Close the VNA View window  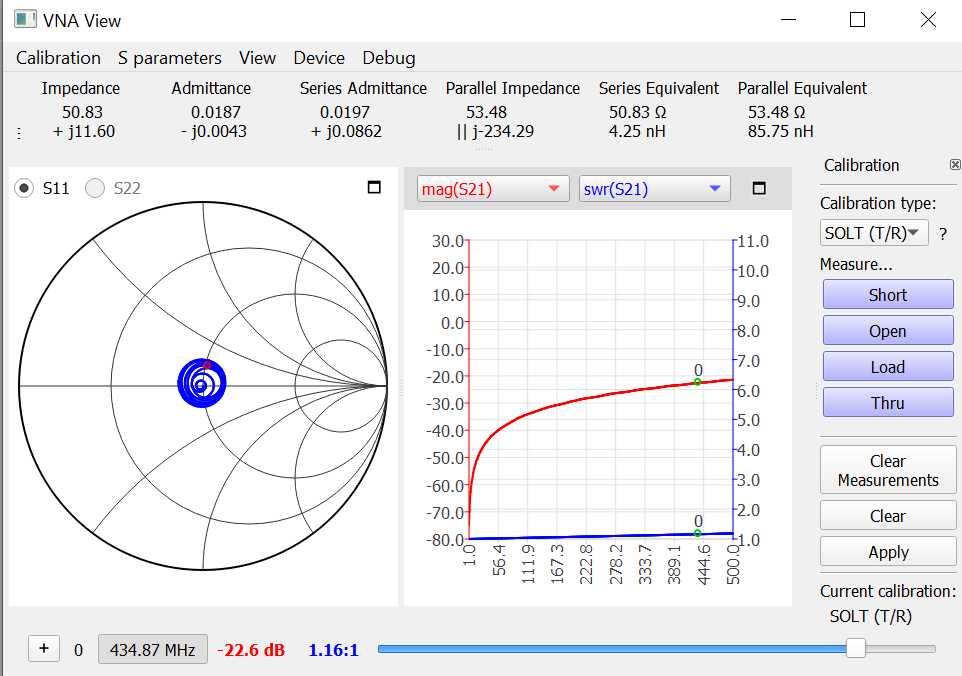[x=928, y=20]
